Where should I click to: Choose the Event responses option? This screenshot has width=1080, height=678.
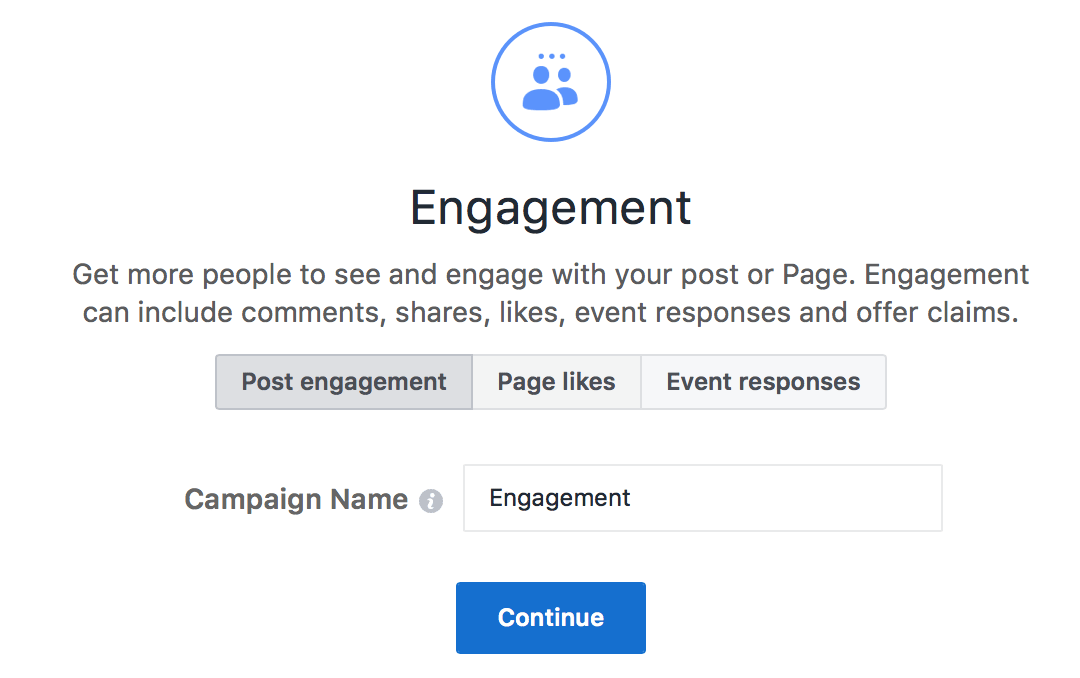[x=763, y=382]
